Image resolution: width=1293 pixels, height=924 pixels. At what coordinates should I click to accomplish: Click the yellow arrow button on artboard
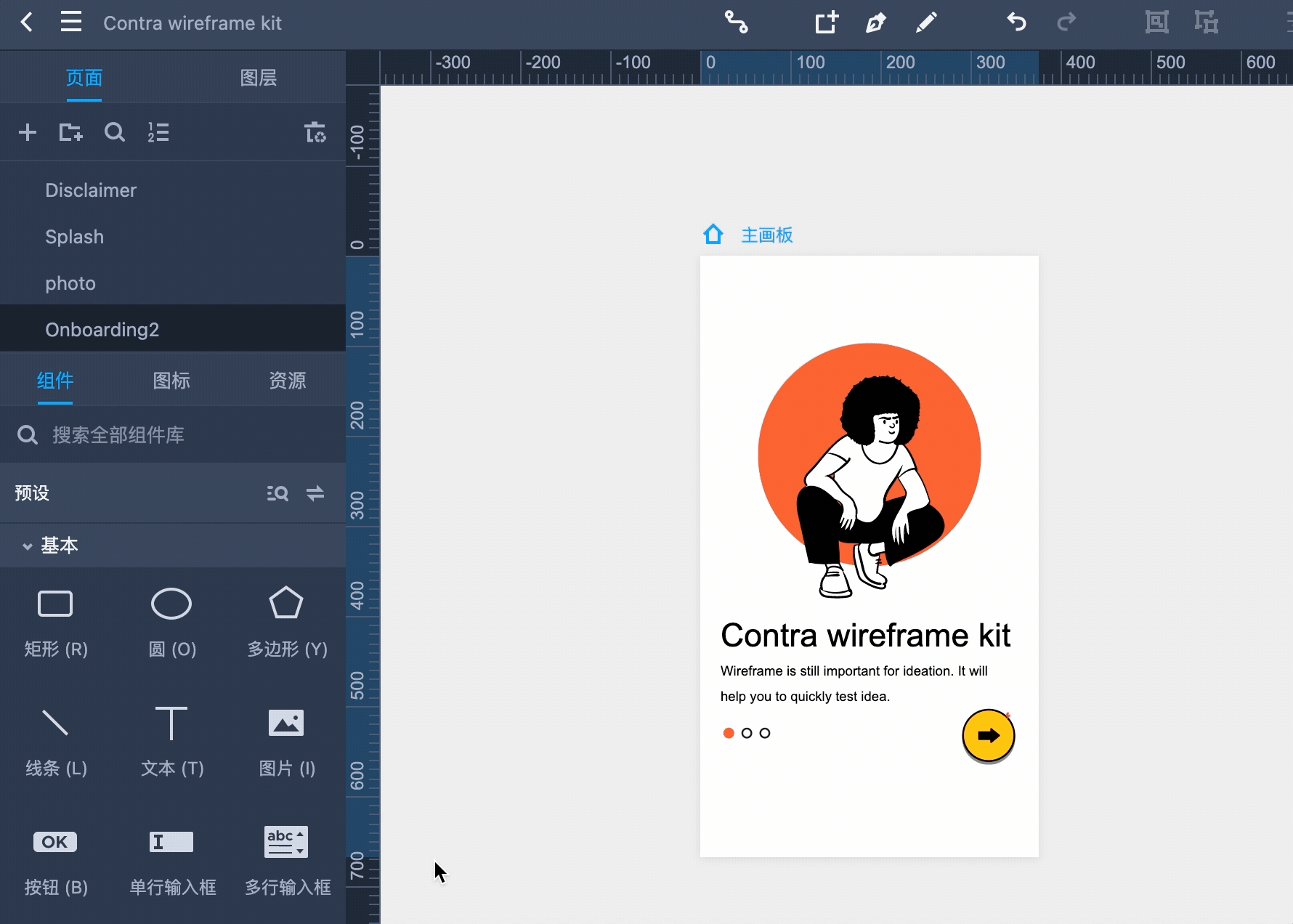pyautogui.click(x=988, y=735)
